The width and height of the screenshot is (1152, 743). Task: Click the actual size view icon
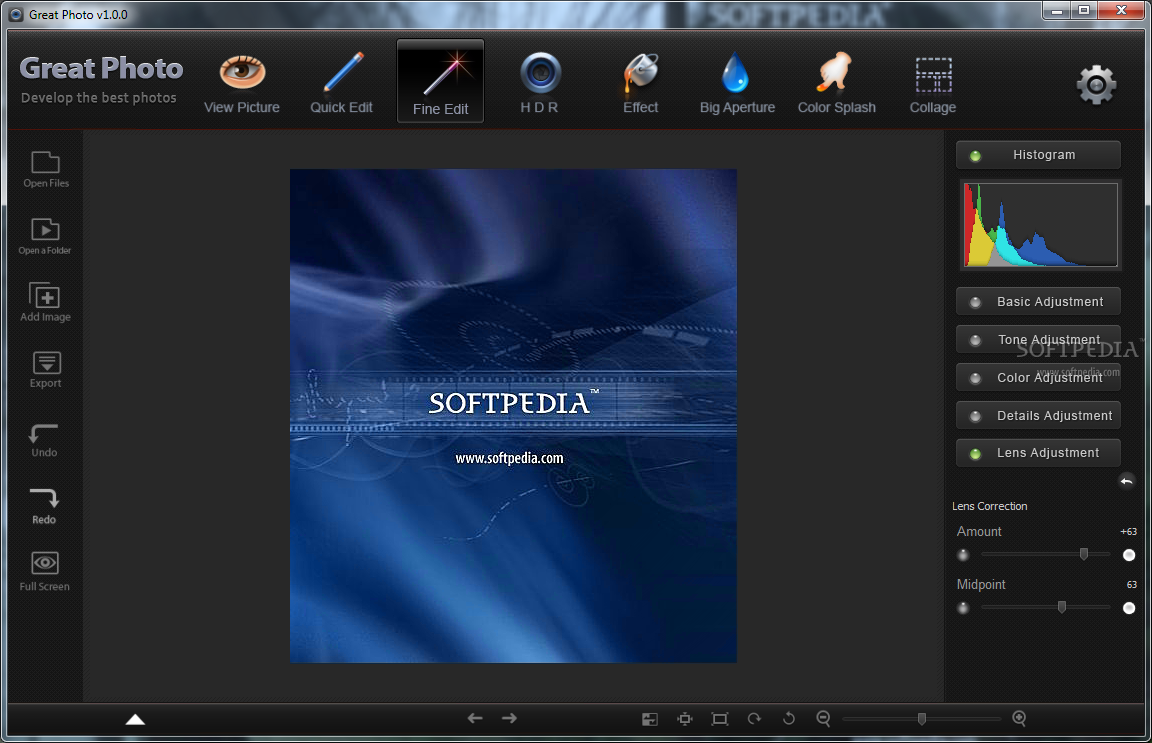click(685, 719)
